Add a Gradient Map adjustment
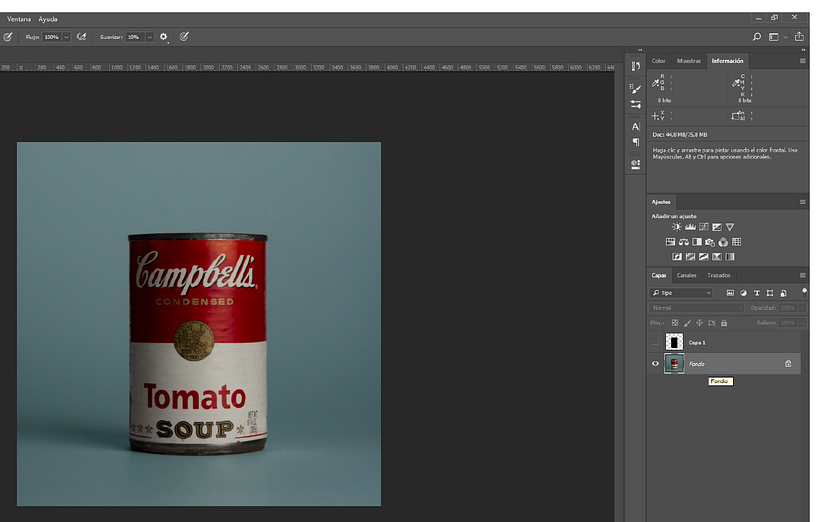Image resolution: width=820 pixels, height=522 pixels. 730,256
